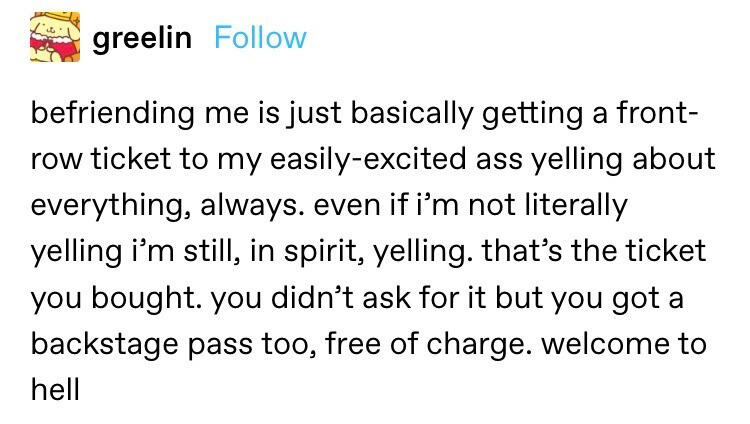Click the word "literally" in the post
The height and width of the screenshot is (424, 750).
pyautogui.click(x=566, y=205)
